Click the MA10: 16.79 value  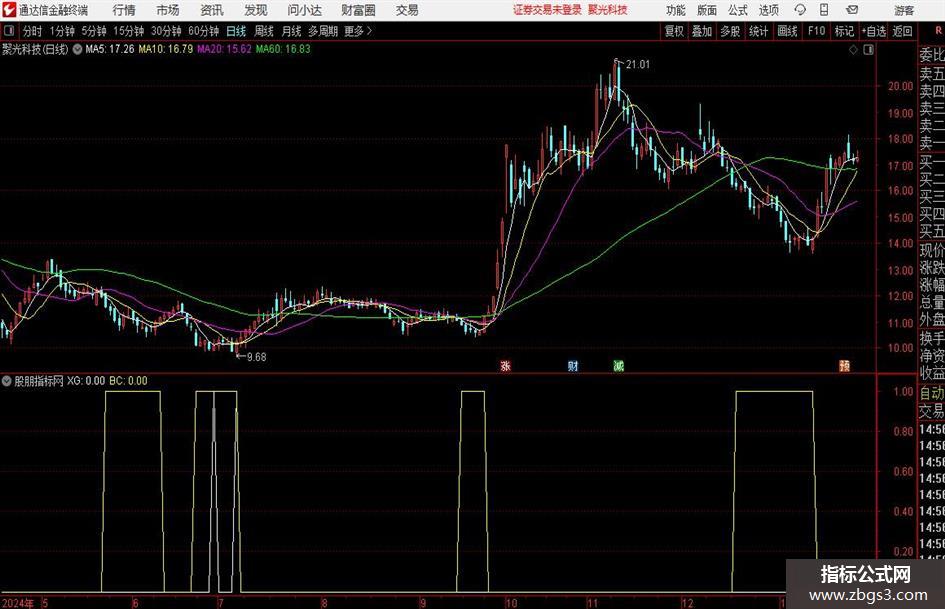pyautogui.click(x=166, y=49)
